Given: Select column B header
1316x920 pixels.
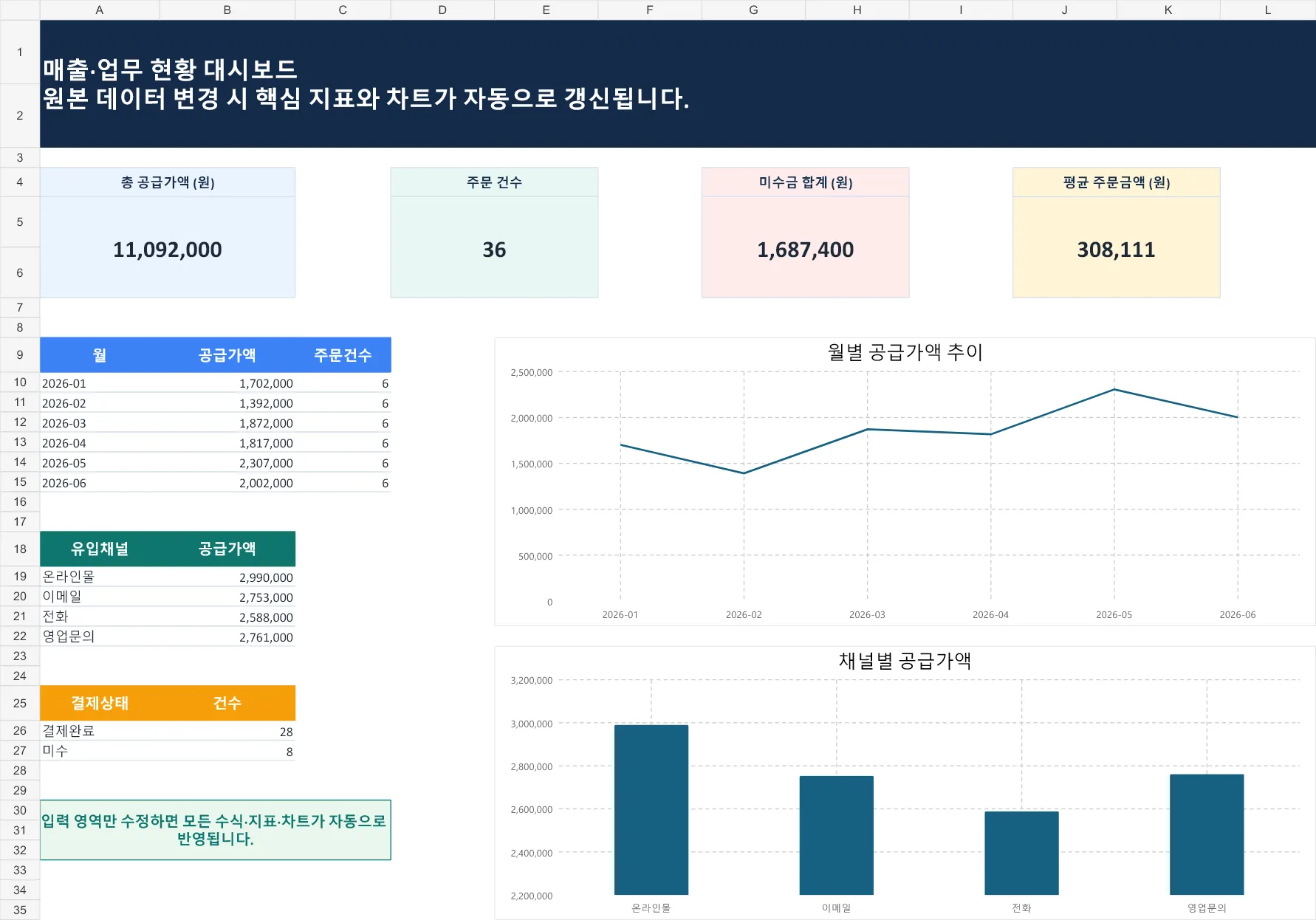Looking at the screenshot, I should coord(227,10).
